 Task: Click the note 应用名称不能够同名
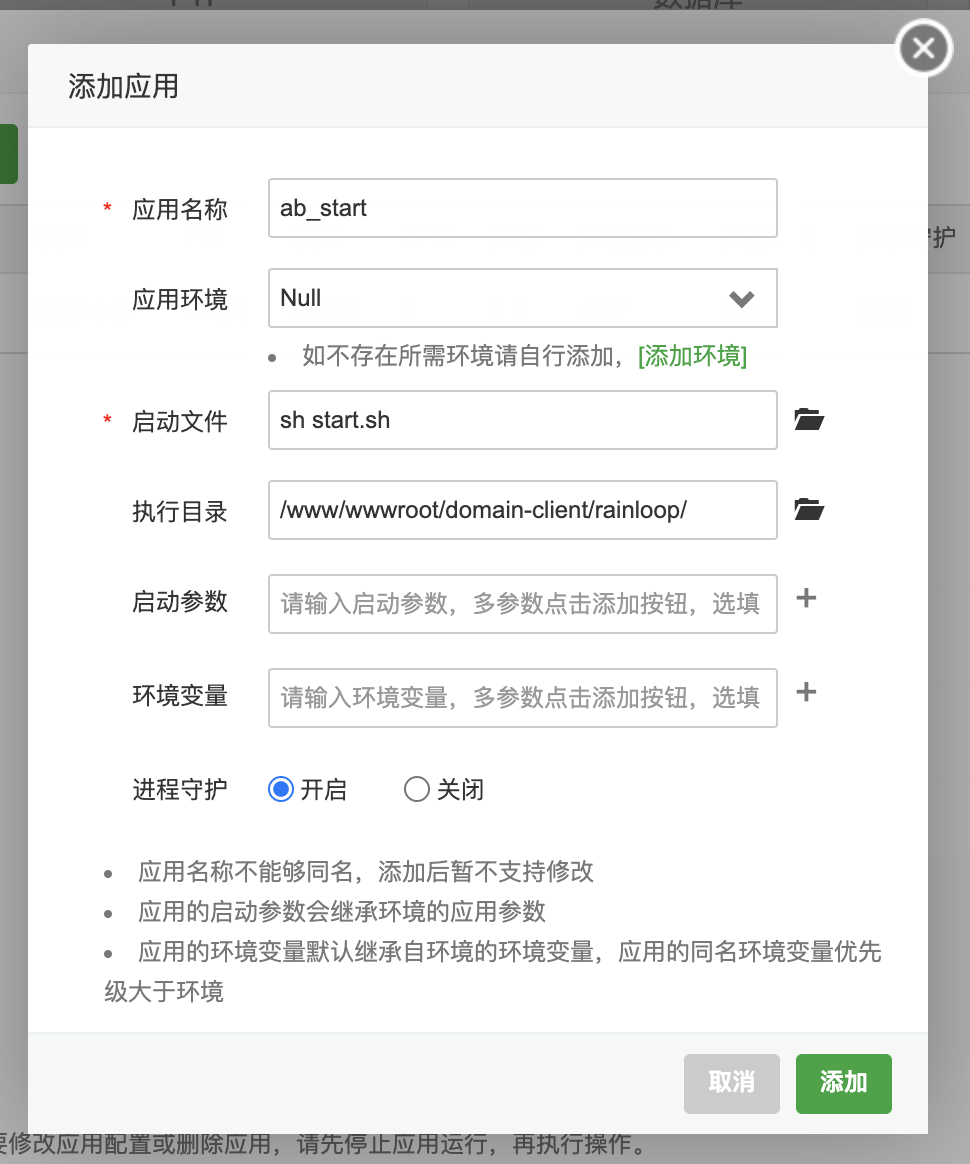366,872
